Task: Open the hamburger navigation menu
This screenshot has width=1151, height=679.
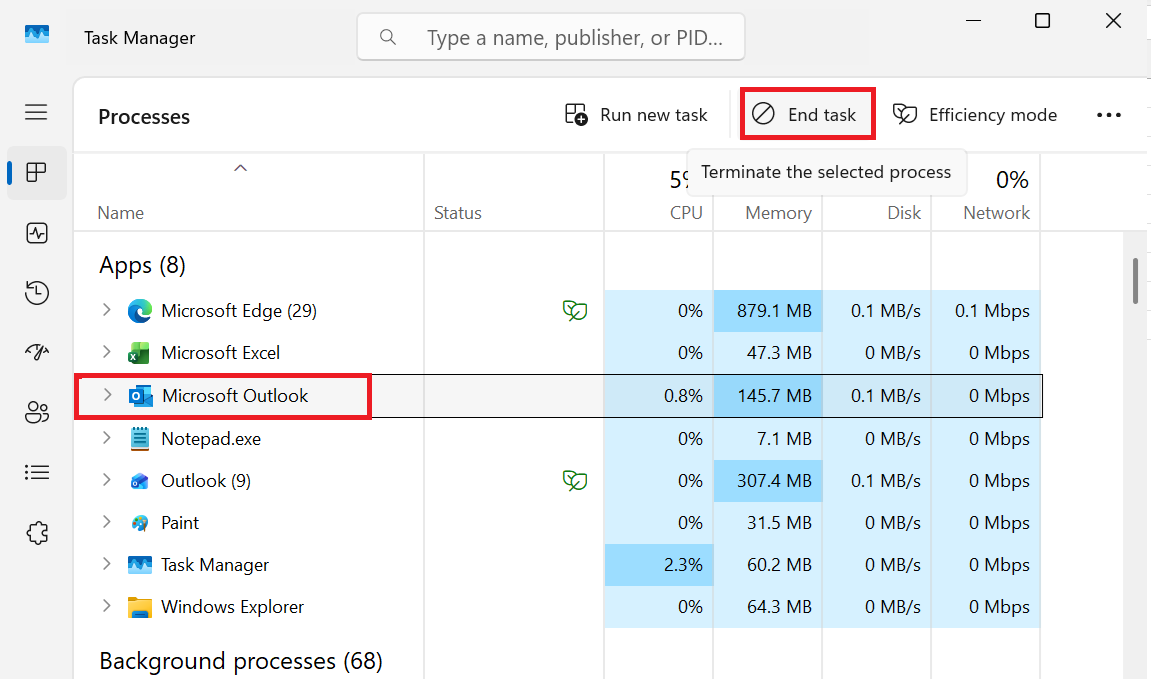Action: pos(36,112)
